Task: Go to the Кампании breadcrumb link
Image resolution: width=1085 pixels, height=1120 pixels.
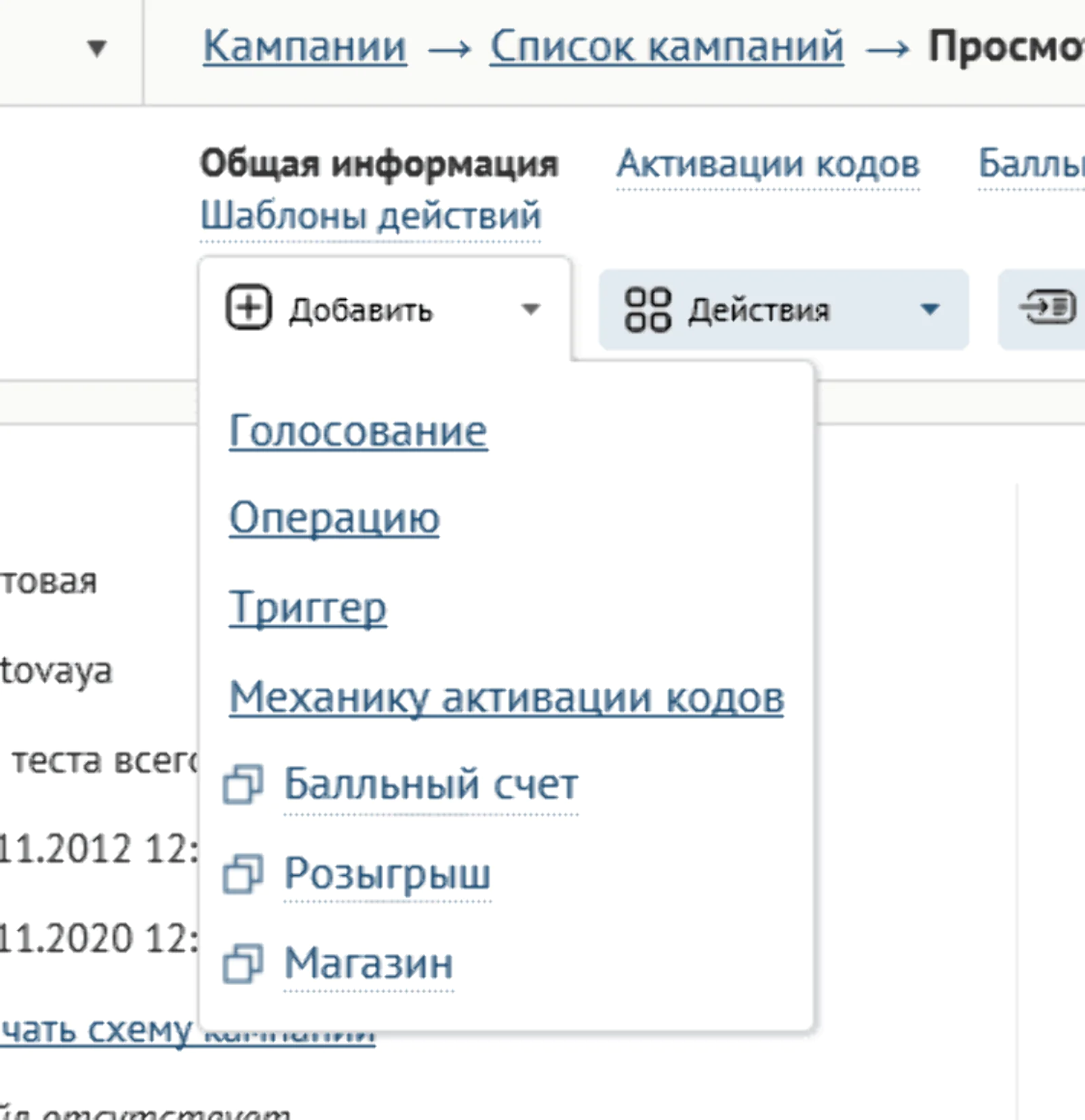Action: (x=305, y=47)
